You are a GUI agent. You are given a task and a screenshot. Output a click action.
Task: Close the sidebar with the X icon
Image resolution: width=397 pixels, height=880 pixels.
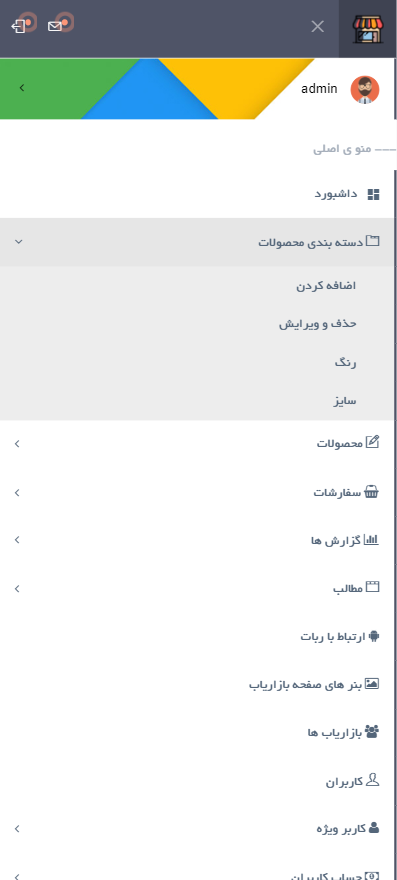pyautogui.click(x=318, y=26)
